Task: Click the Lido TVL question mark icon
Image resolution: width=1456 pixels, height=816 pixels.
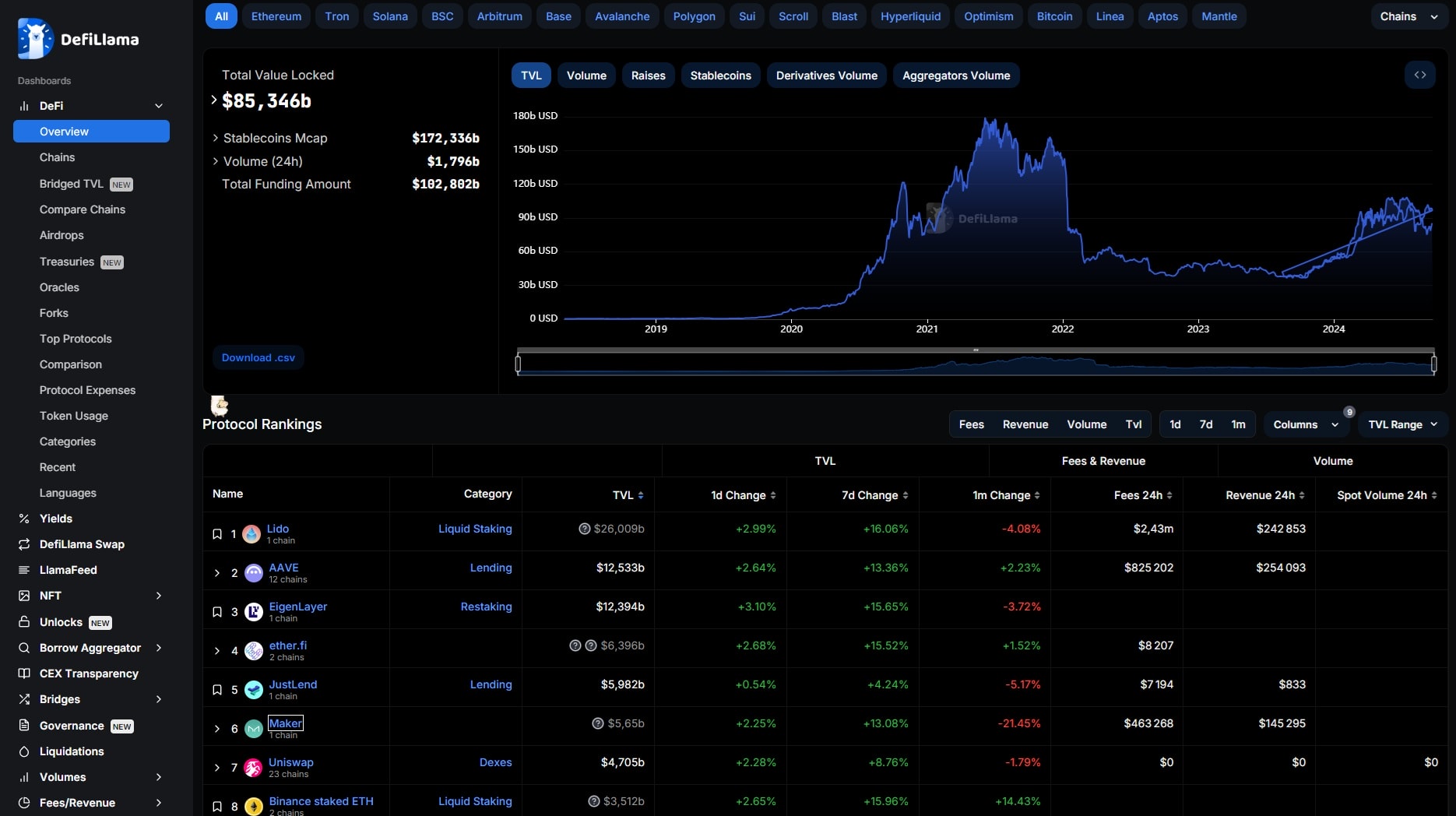Action: pos(585,529)
